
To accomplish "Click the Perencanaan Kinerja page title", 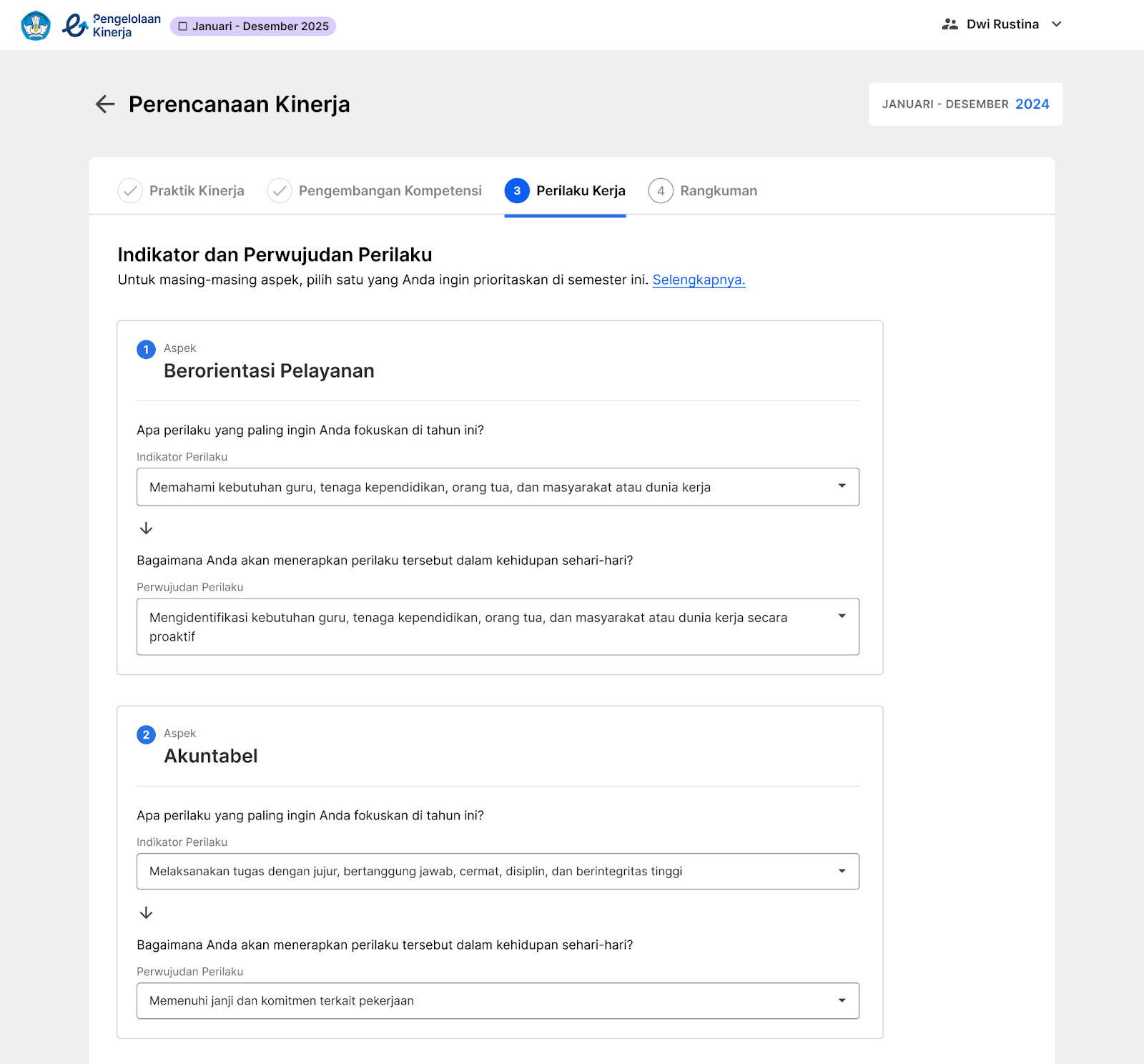I will click(x=240, y=104).
